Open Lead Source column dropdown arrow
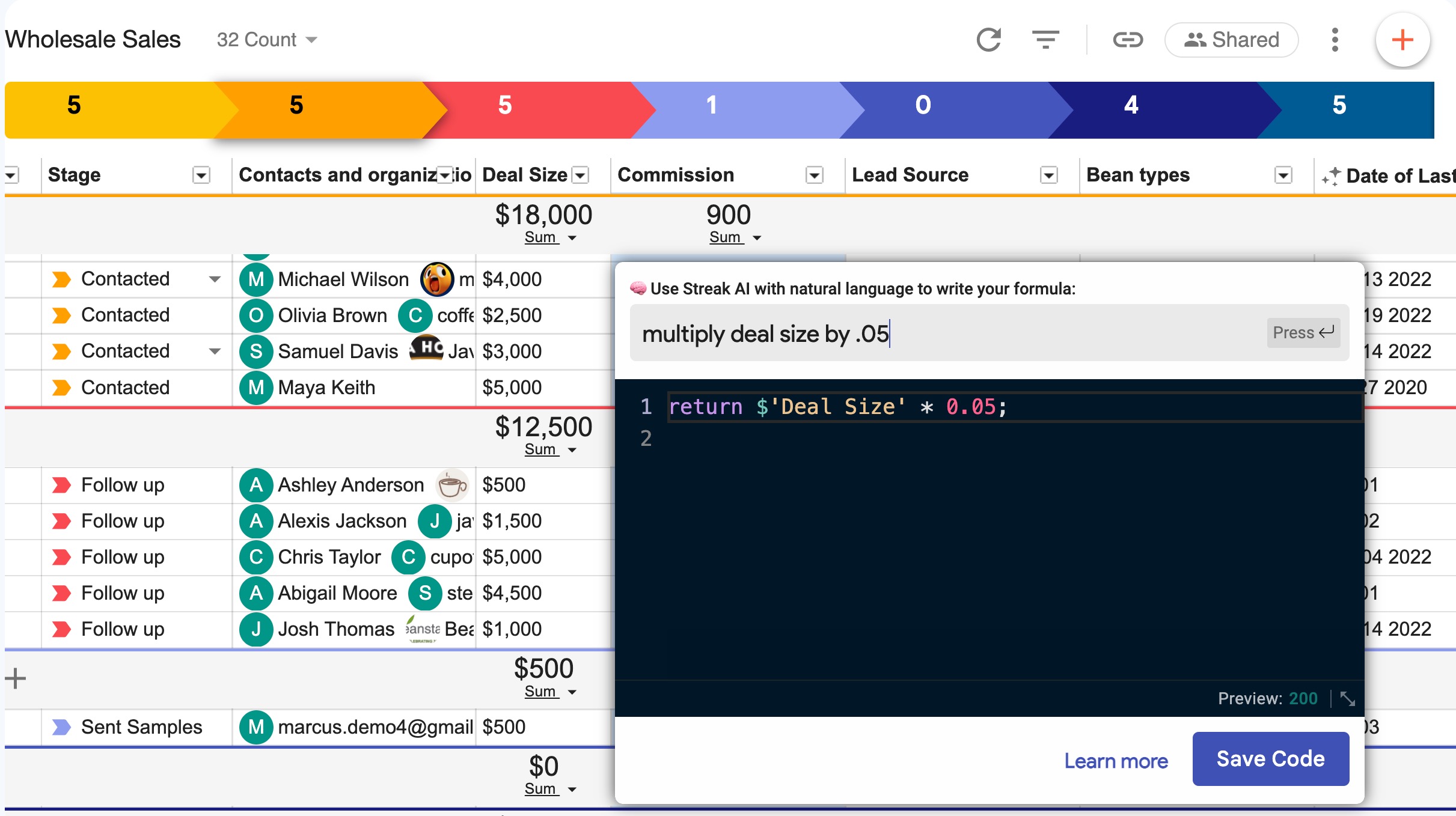 pos(1048,175)
